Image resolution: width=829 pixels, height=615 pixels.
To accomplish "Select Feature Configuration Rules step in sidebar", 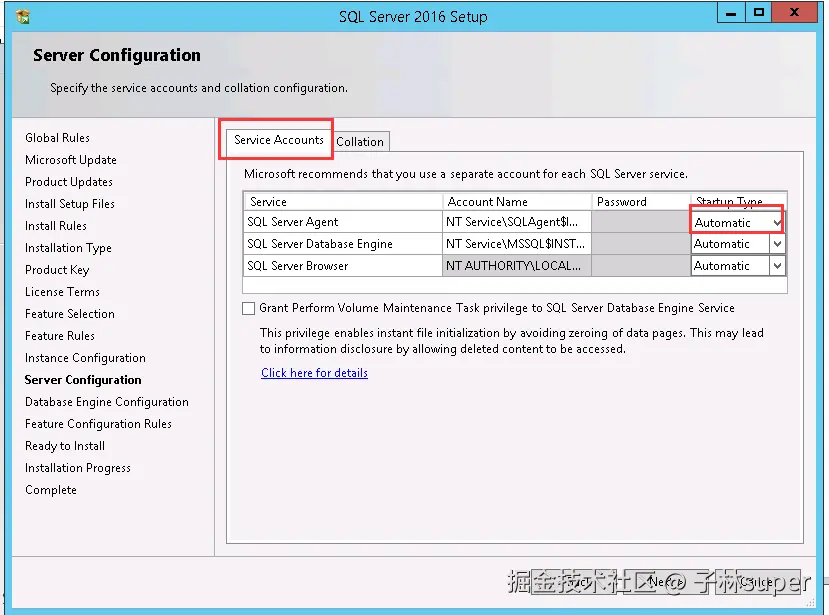I will click(98, 424).
